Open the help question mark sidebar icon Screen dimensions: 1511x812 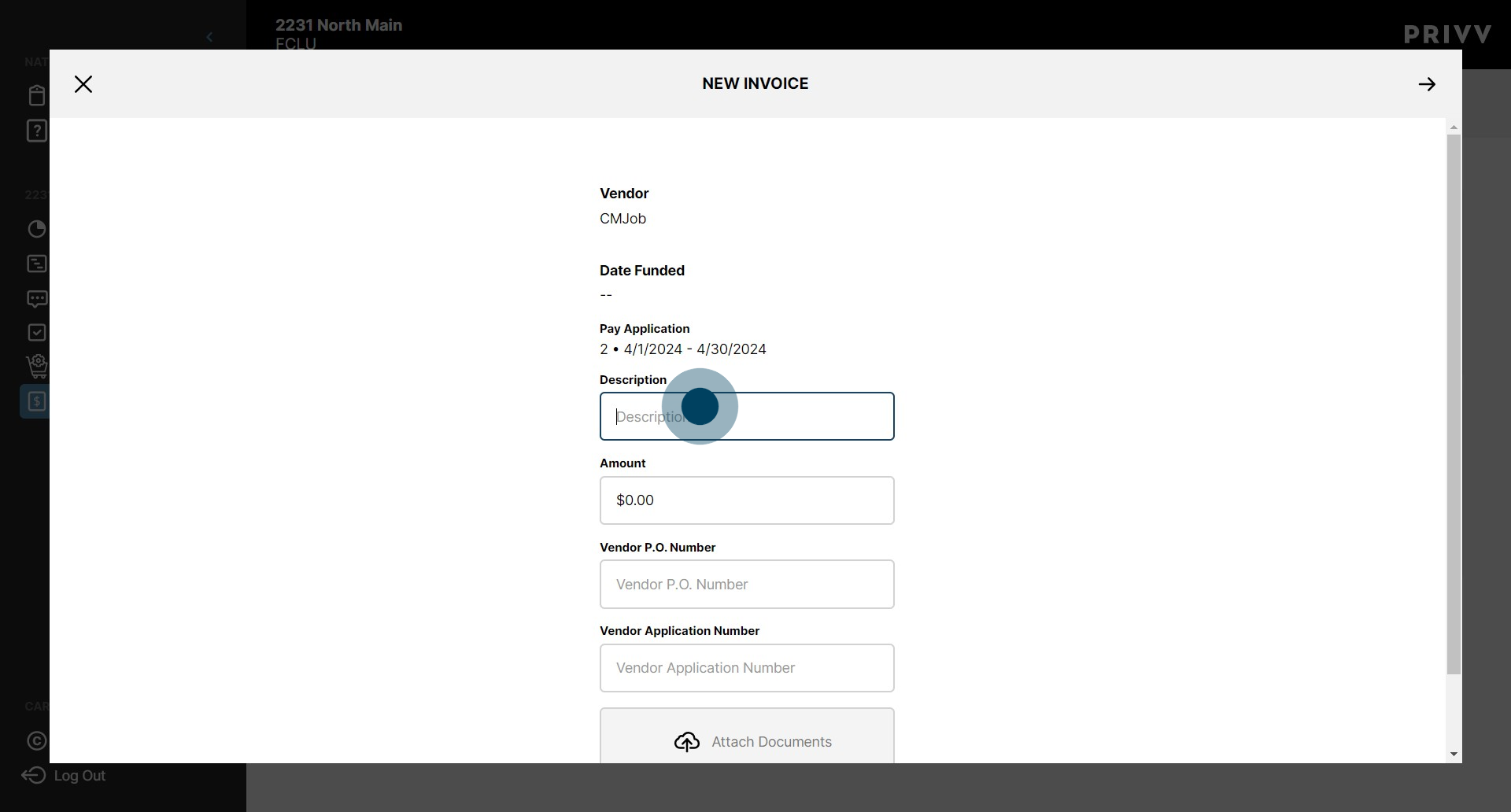click(x=36, y=131)
